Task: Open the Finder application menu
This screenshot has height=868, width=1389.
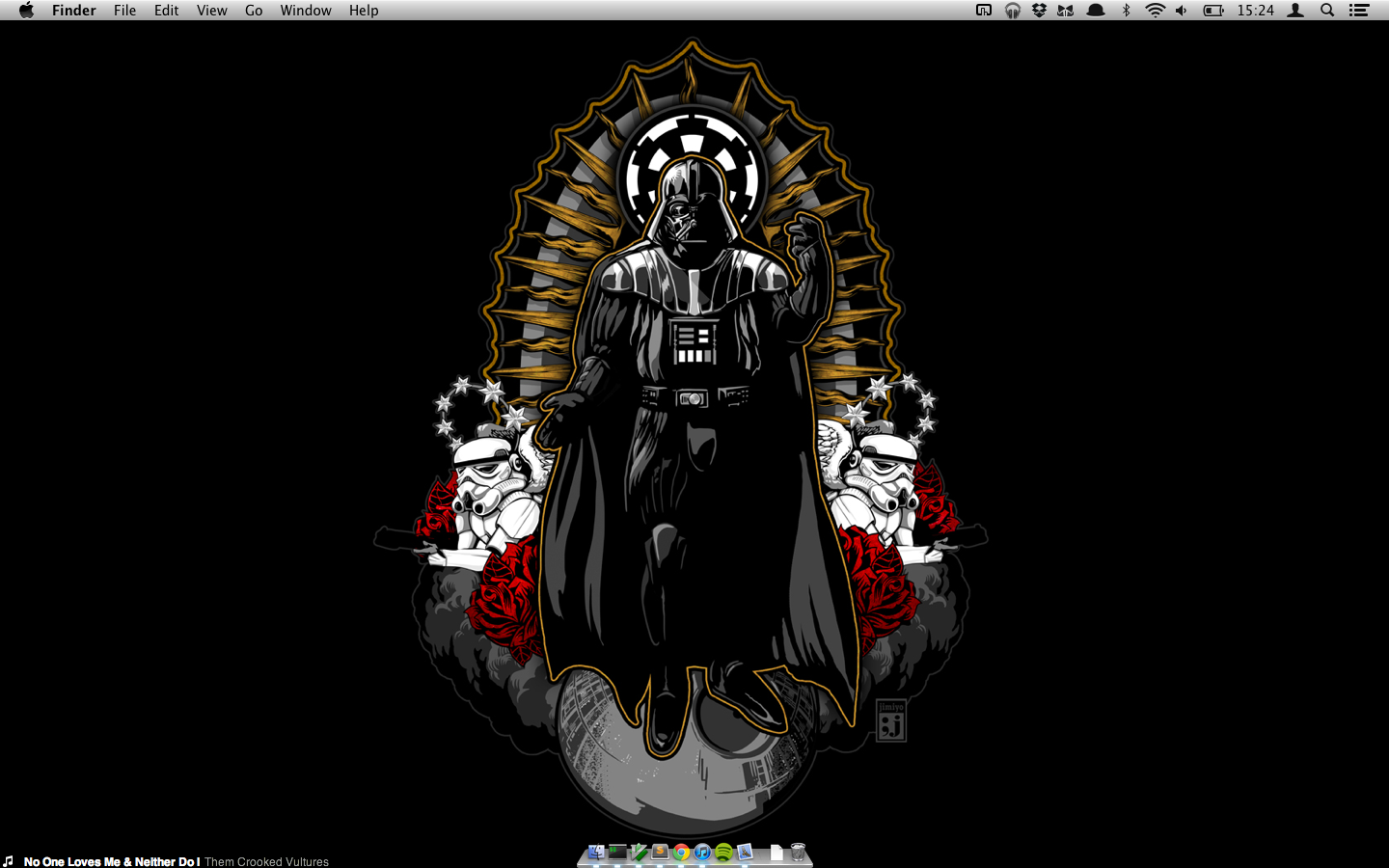Action: pos(74,10)
